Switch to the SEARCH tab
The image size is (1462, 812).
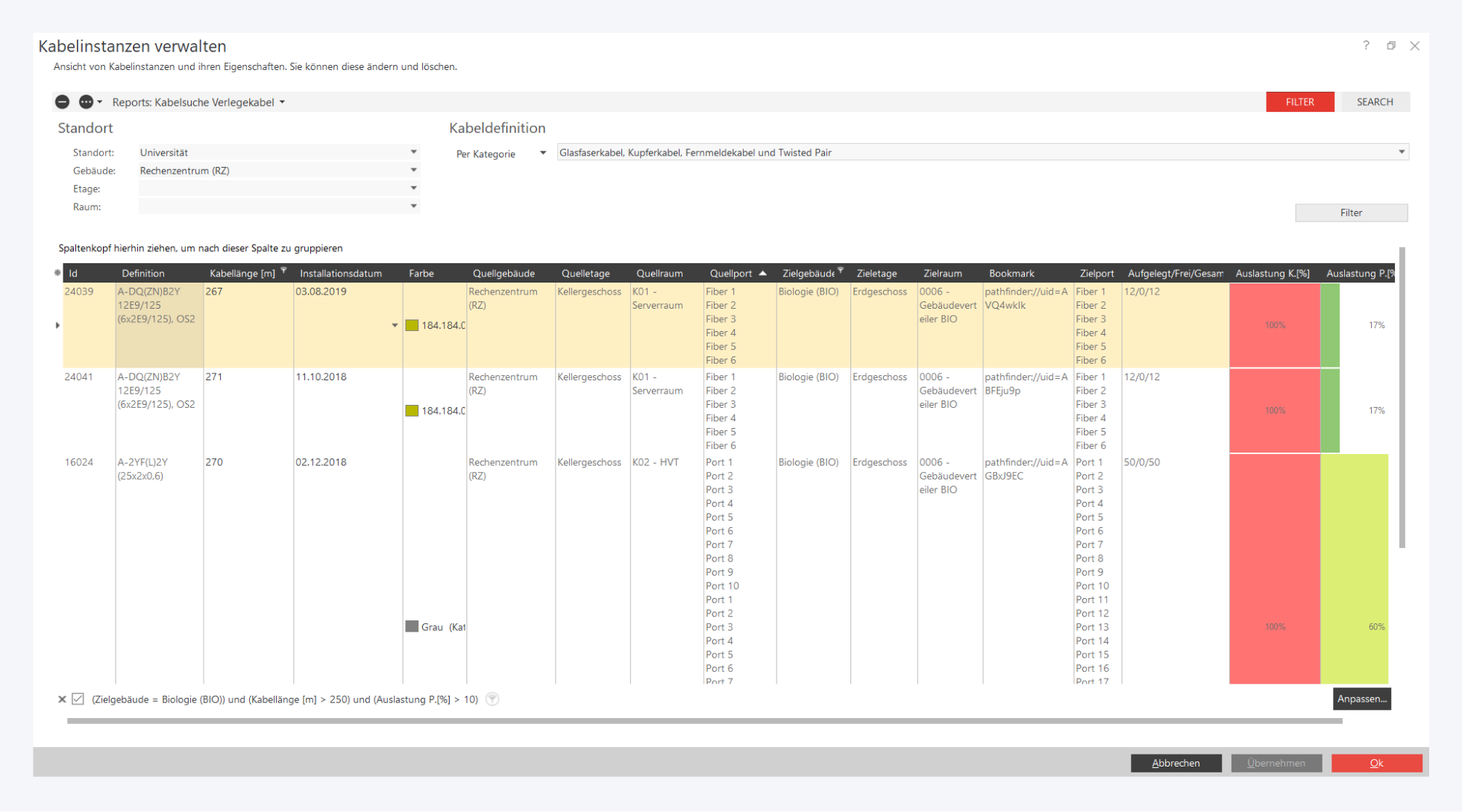pyautogui.click(x=1374, y=102)
